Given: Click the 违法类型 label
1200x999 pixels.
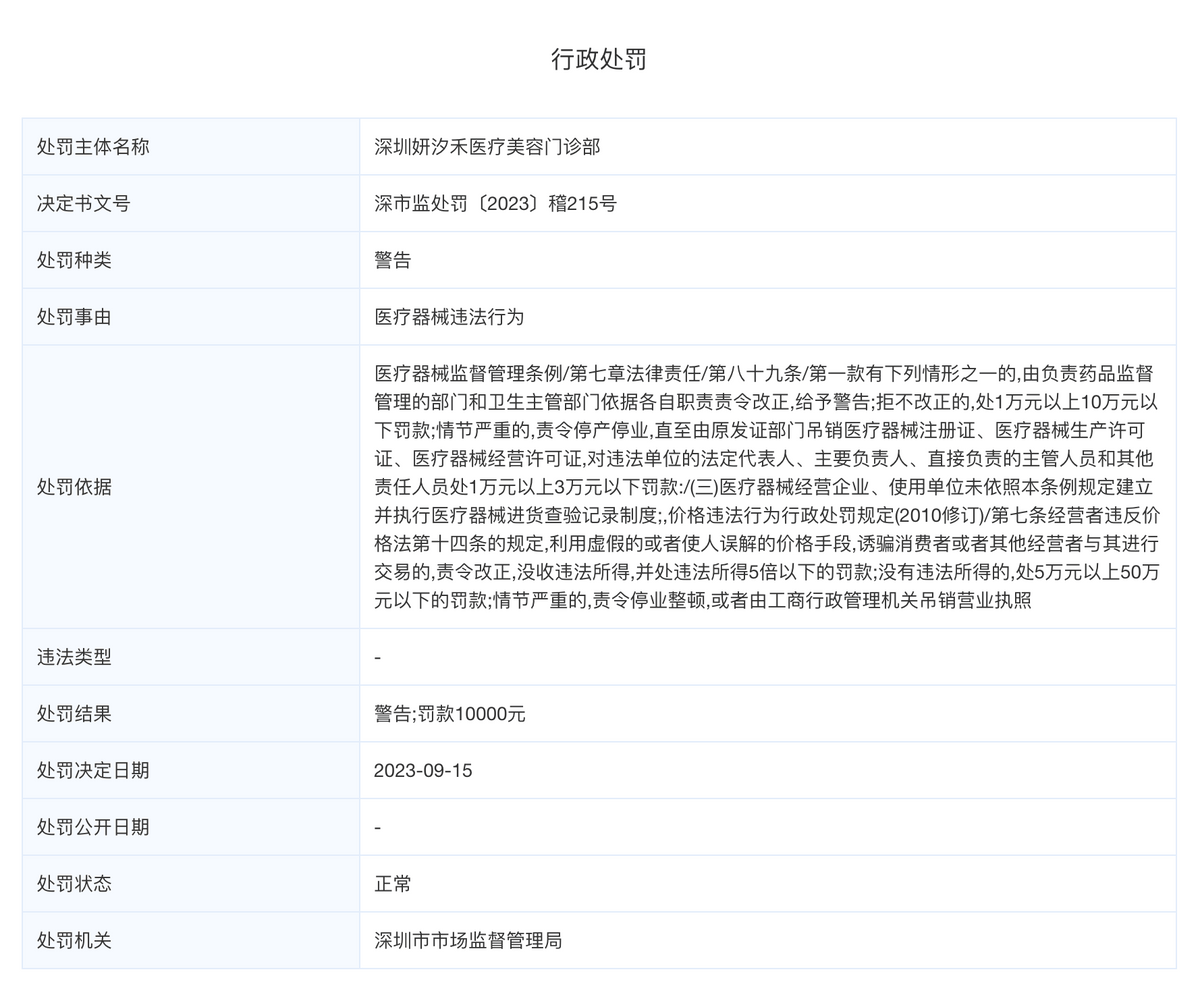Looking at the screenshot, I should 74,657.
